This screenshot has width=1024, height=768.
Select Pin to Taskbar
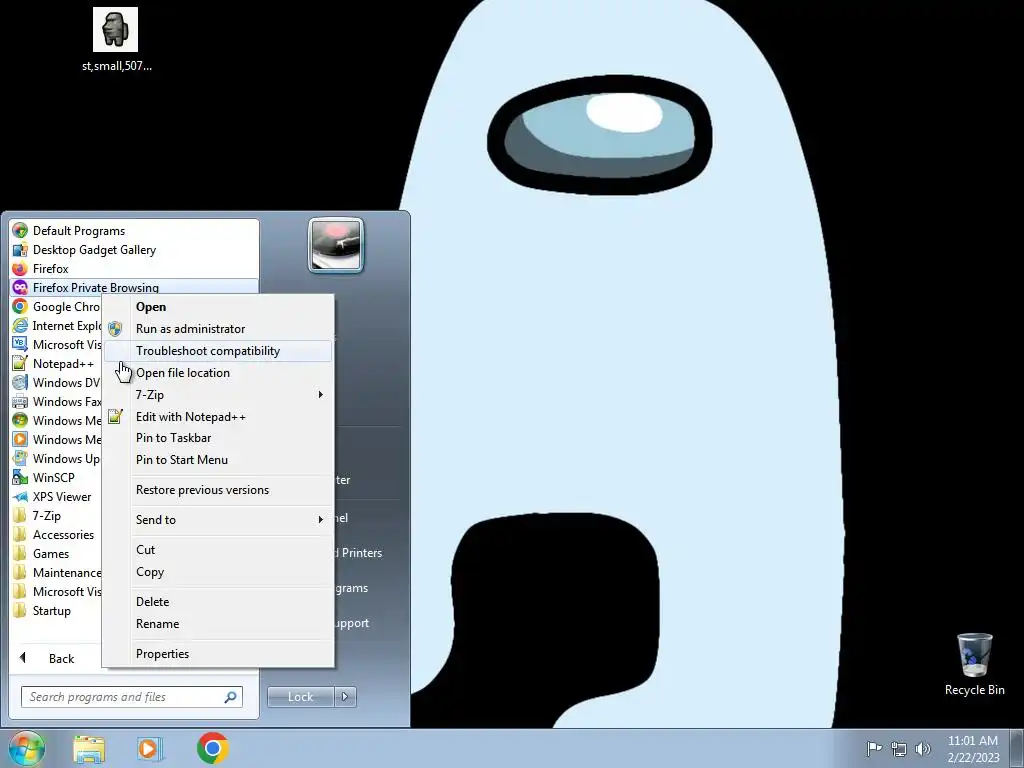218,438
